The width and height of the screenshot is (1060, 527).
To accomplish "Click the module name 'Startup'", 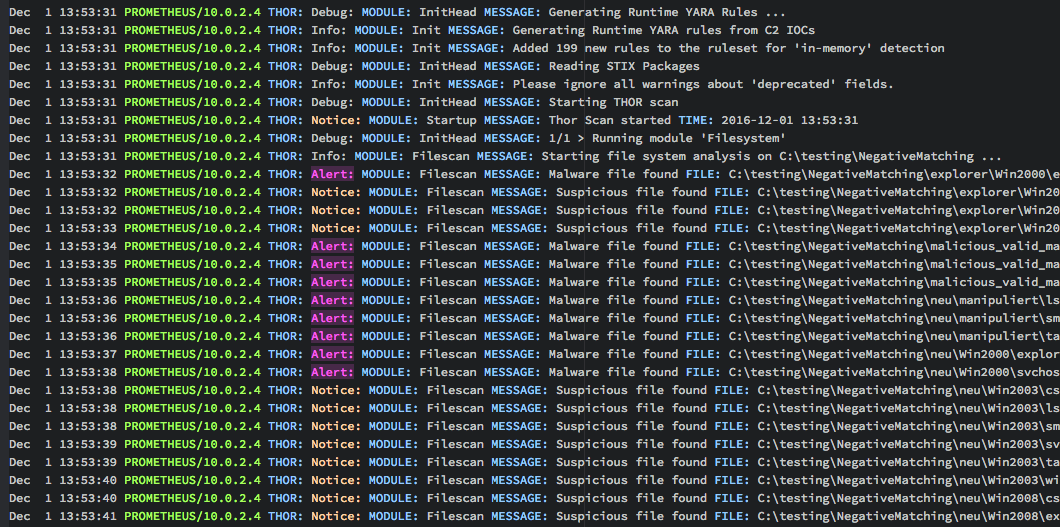I will [x=451, y=120].
